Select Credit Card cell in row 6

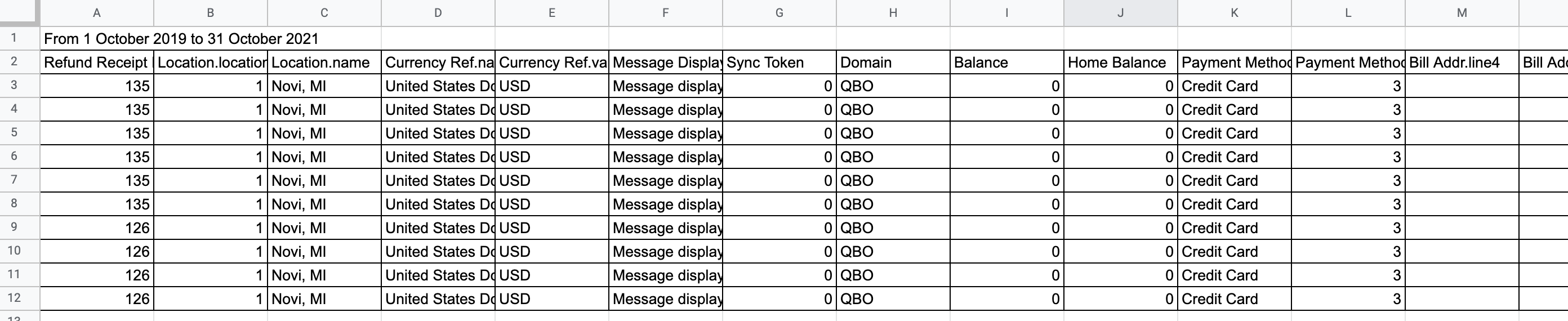(x=1235, y=157)
